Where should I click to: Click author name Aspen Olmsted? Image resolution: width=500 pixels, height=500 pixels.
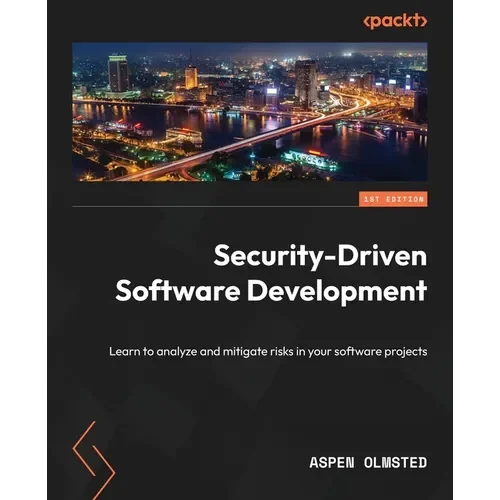click(x=368, y=463)
